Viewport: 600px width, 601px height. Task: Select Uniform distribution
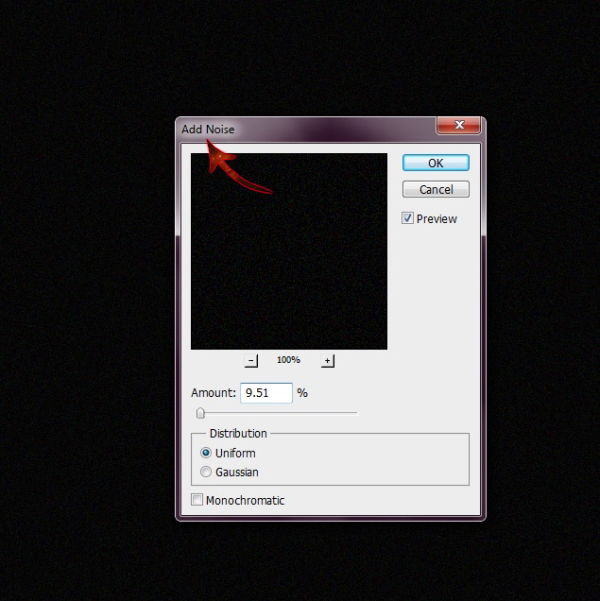[x=206, y=453]
